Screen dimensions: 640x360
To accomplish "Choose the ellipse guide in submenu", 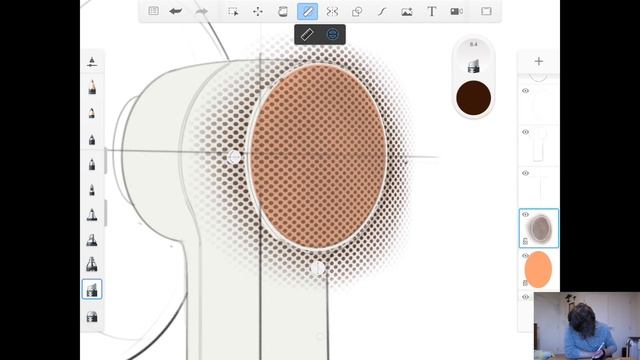I will click(x=332, y=34).
